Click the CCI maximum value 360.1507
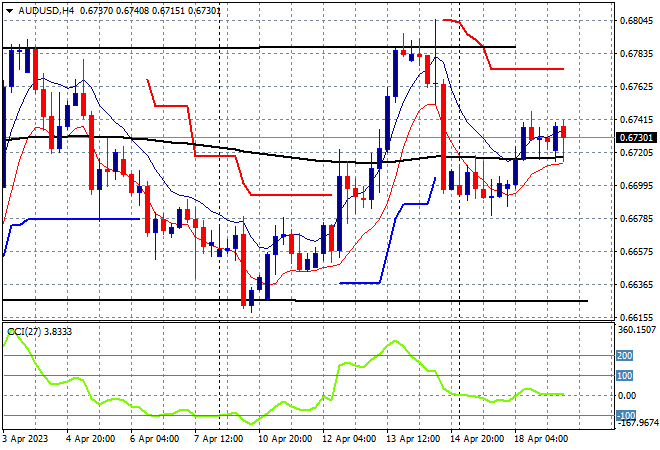Image resolution: width=660 pixels, height=450 pixels. pos(637,330)
